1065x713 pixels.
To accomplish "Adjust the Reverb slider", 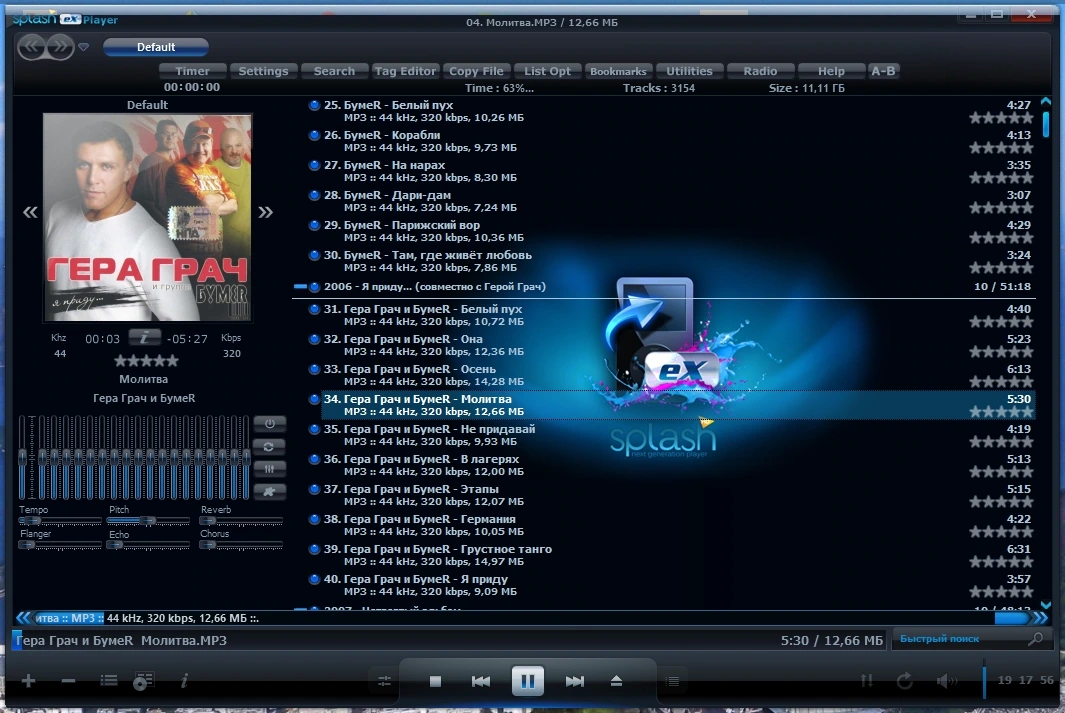I will (x=240, y=521).
